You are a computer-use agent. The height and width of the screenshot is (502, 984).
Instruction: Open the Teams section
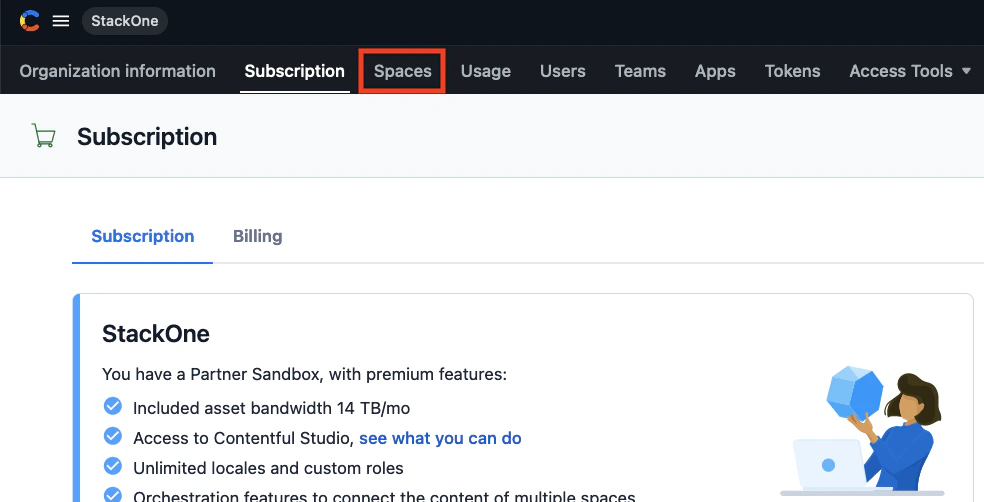(x=640, y=71)
